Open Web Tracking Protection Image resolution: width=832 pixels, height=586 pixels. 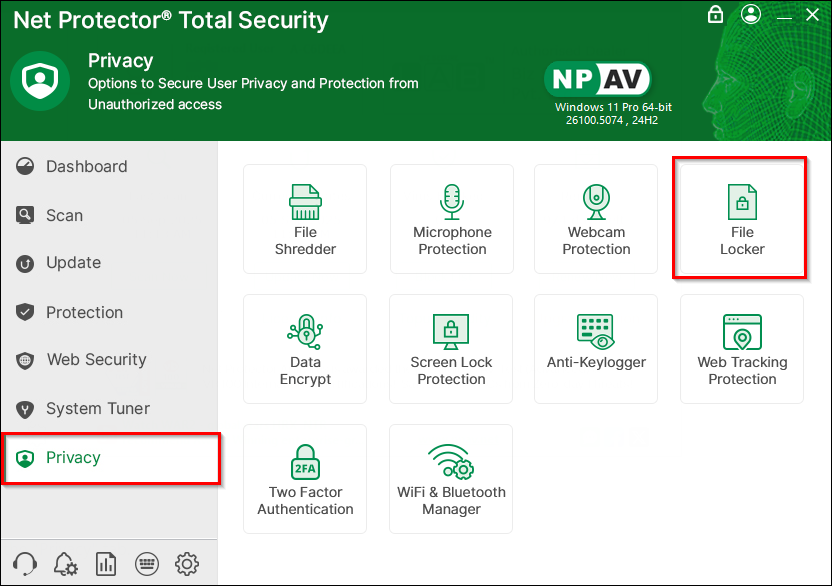741,349
